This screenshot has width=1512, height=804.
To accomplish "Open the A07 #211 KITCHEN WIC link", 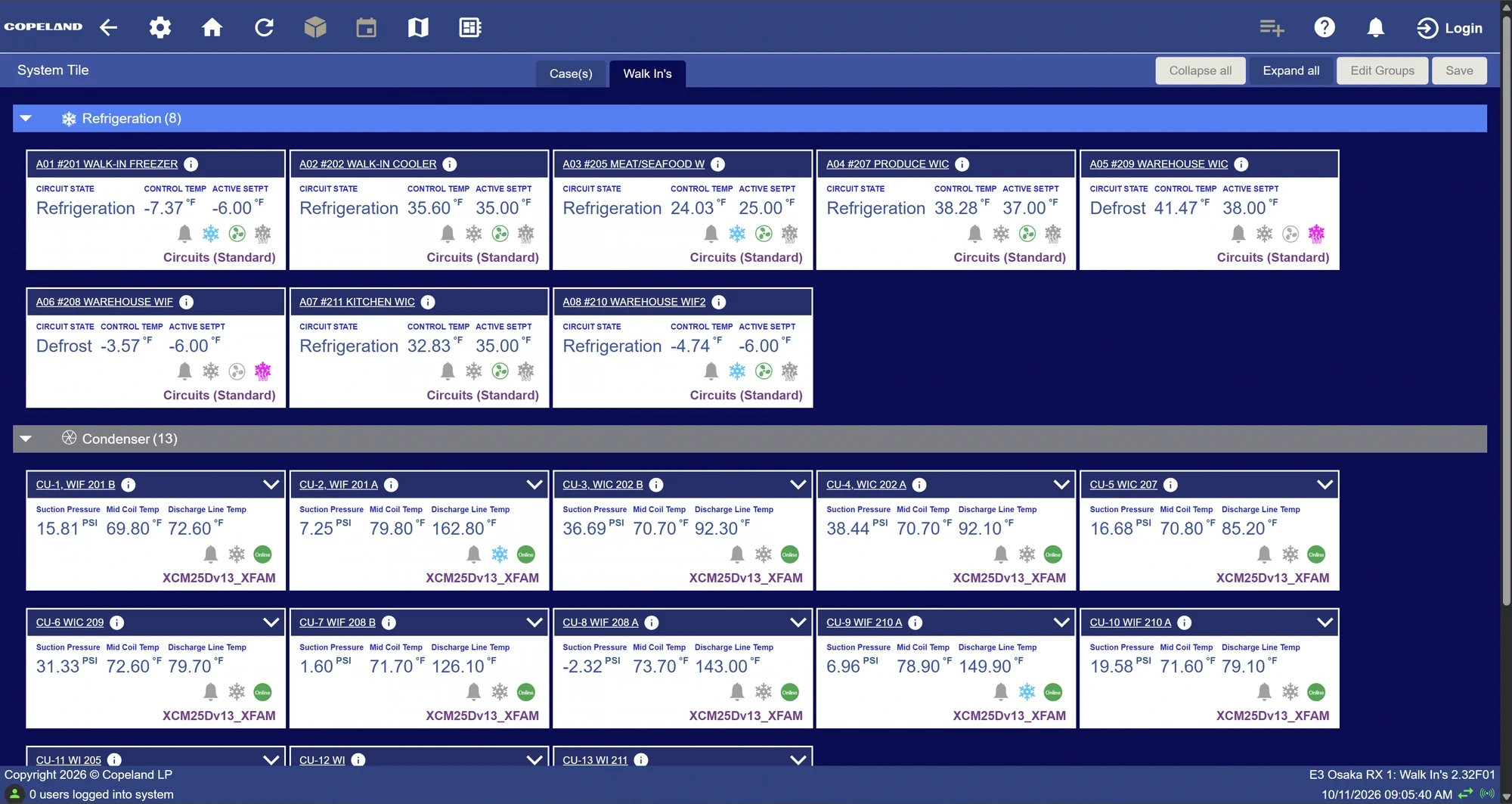I will pos(357,302).
